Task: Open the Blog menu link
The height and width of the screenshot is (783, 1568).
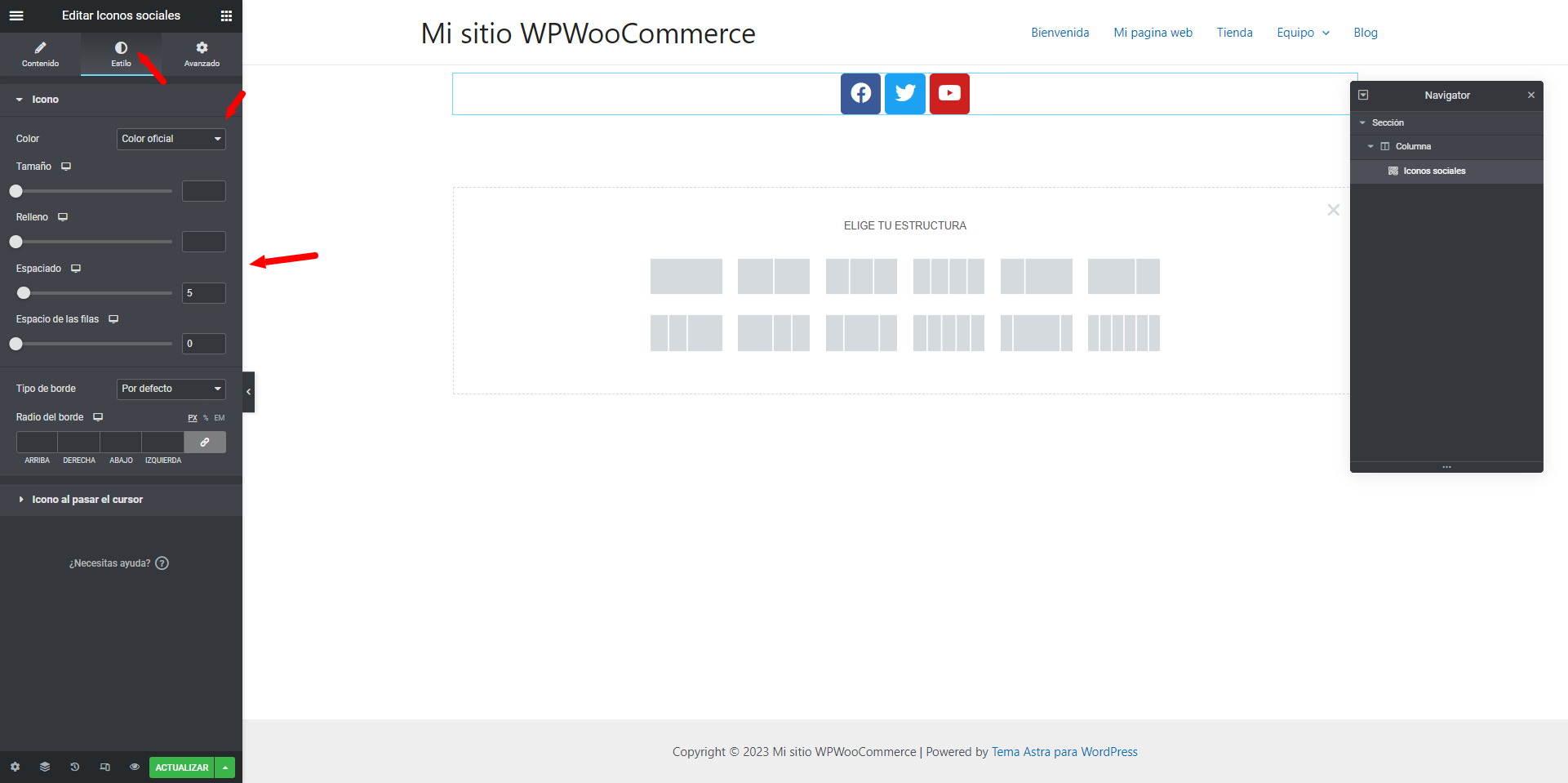Action: pos(1365,33)
